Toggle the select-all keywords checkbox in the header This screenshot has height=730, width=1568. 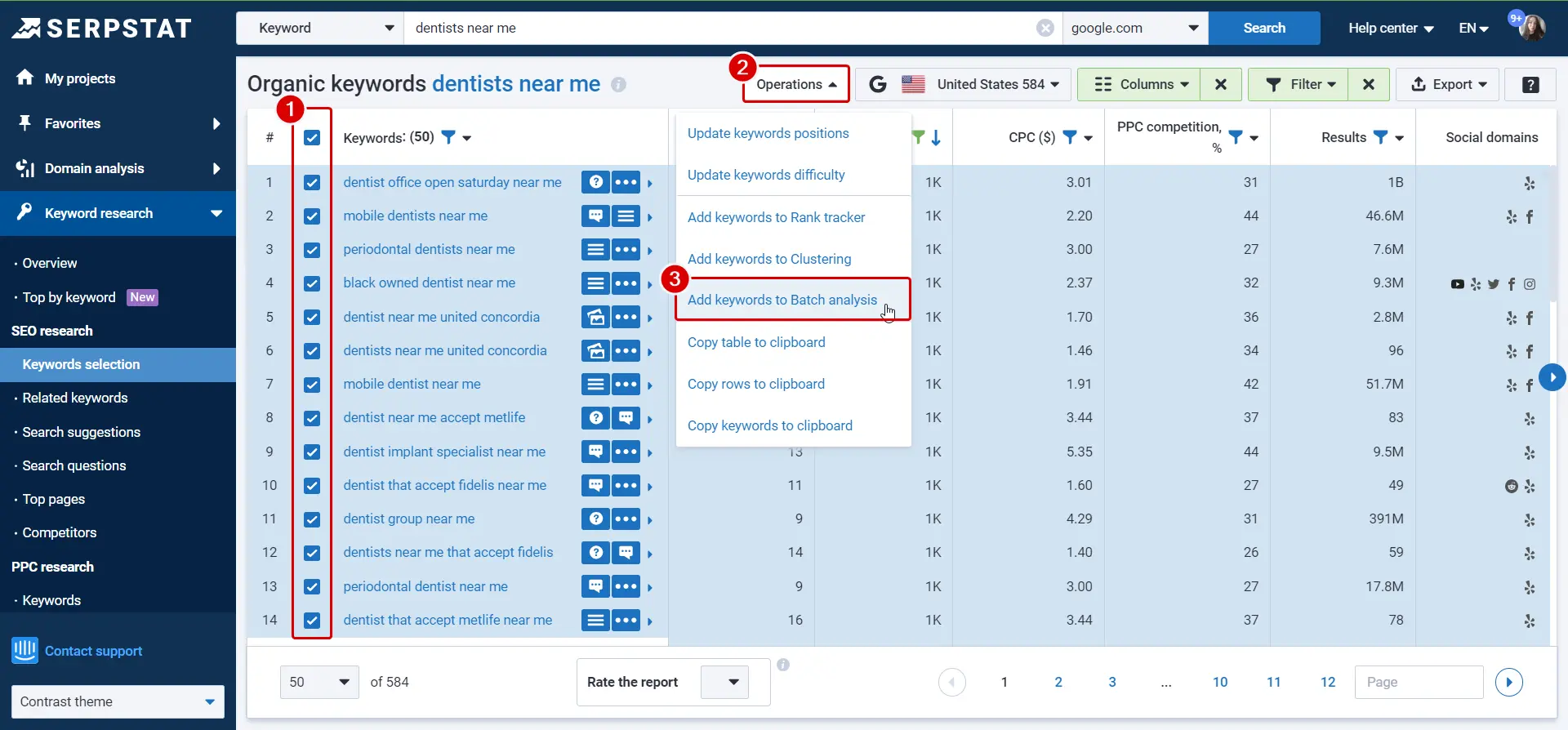click(312, 137)
